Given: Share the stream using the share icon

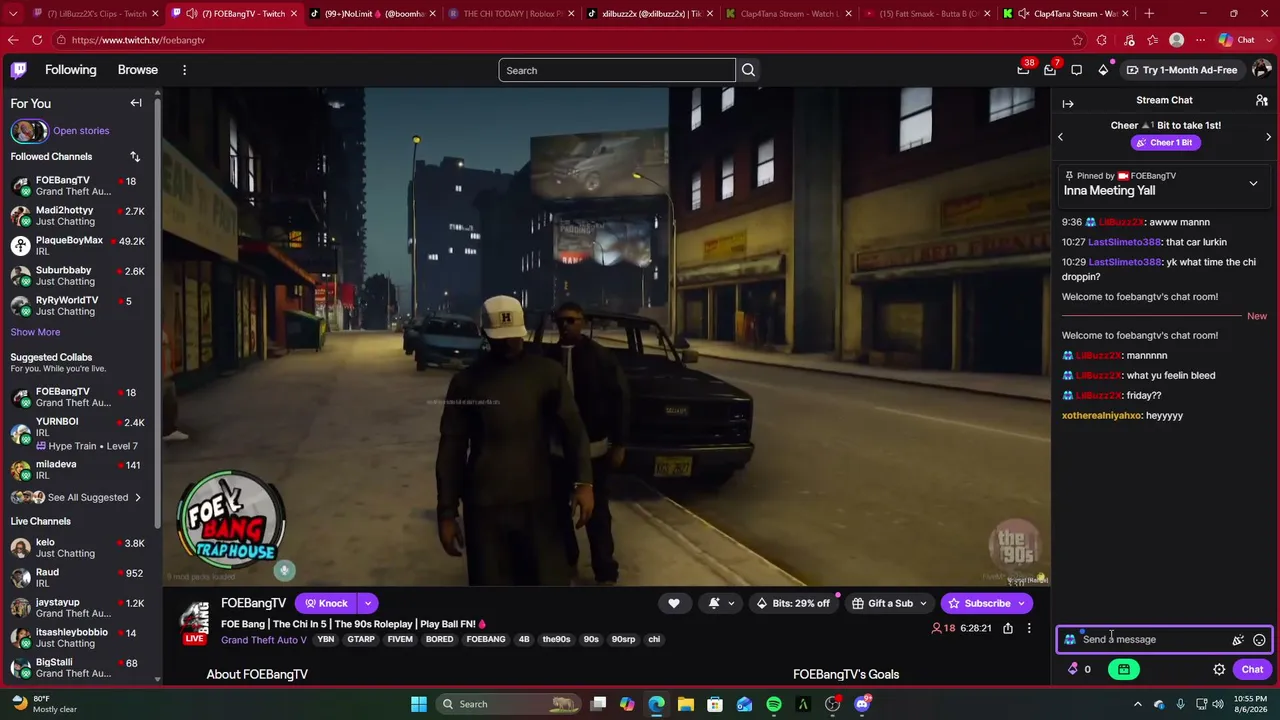Looking at the screenshot, I should [x=1008, y=628].
